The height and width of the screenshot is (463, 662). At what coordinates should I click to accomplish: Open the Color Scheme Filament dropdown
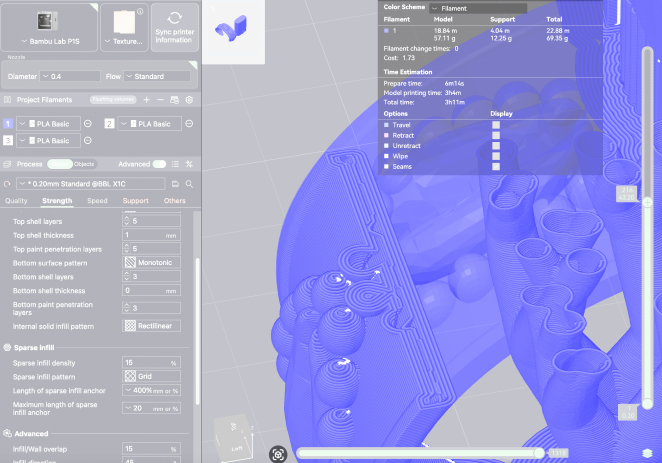point(476,7)
